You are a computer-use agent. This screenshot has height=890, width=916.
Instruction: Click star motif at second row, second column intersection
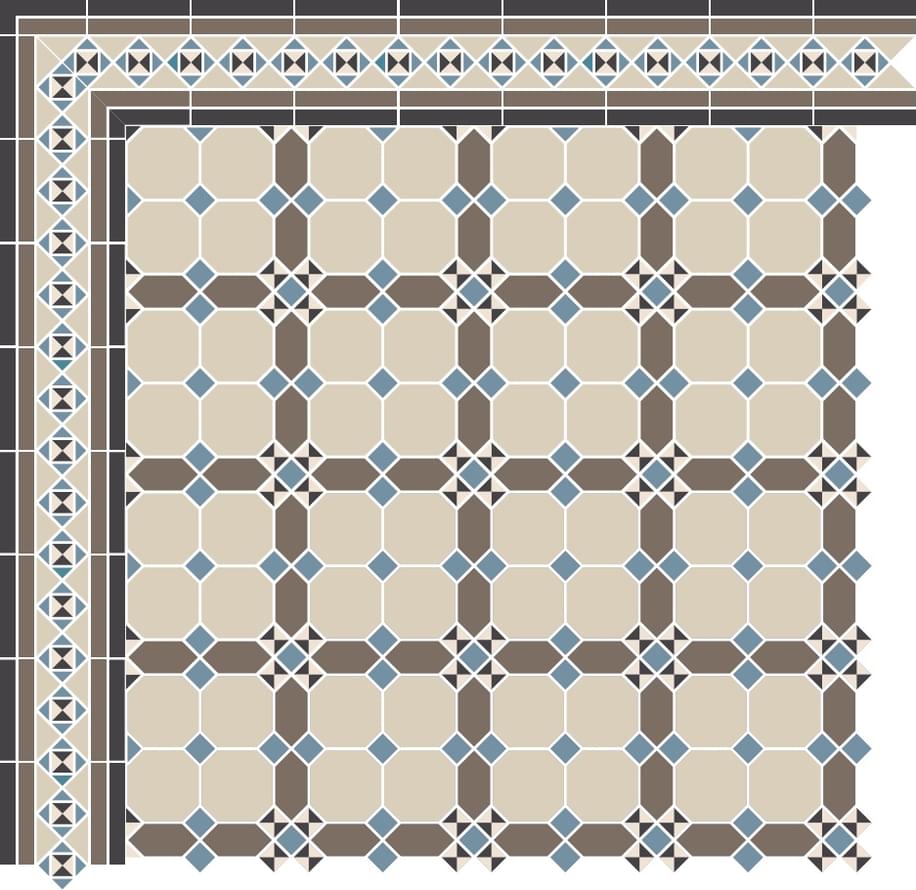point(474,474)
